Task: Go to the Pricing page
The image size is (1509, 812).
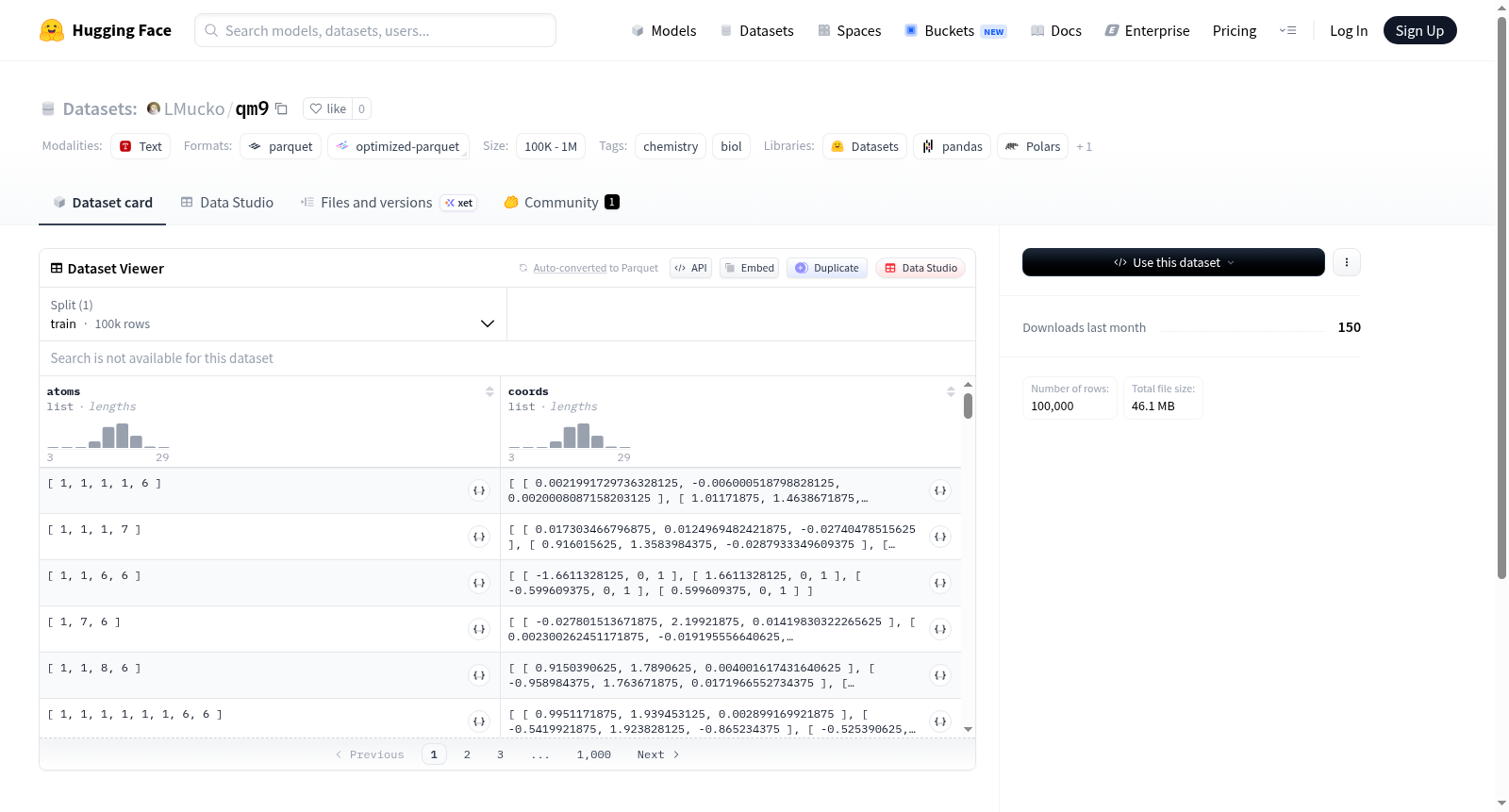Action: [x=1235, y=30]
